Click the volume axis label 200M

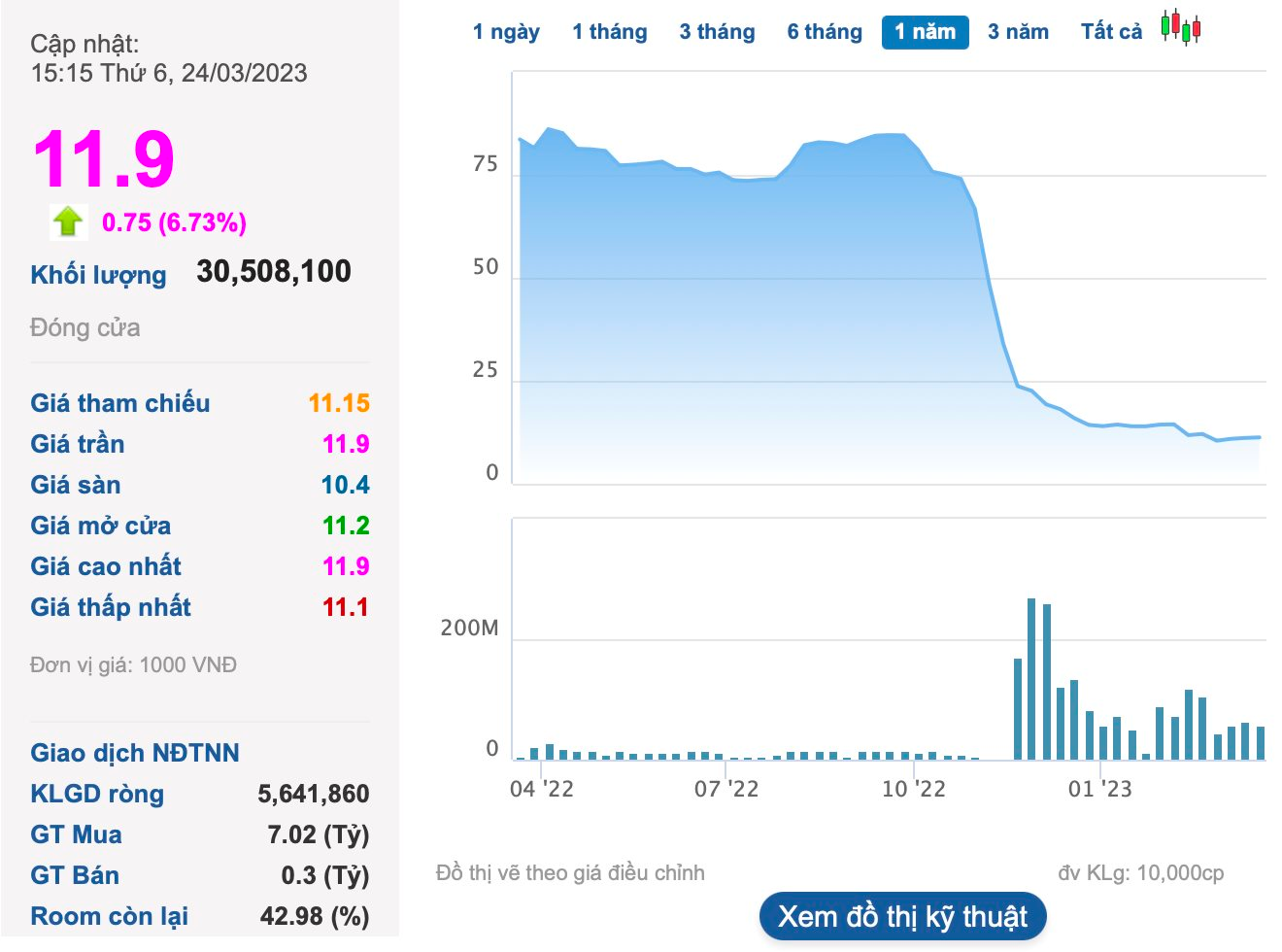point(469,629)
